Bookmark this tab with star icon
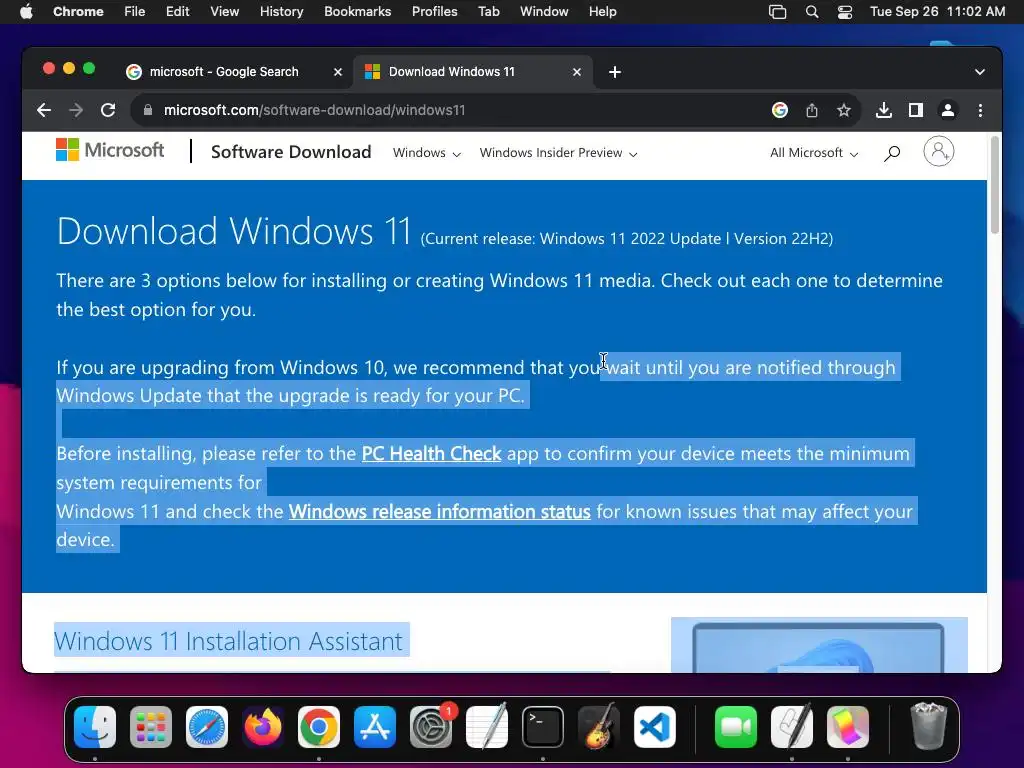Viewport: 1024px width, 768px height. point(844,110)
